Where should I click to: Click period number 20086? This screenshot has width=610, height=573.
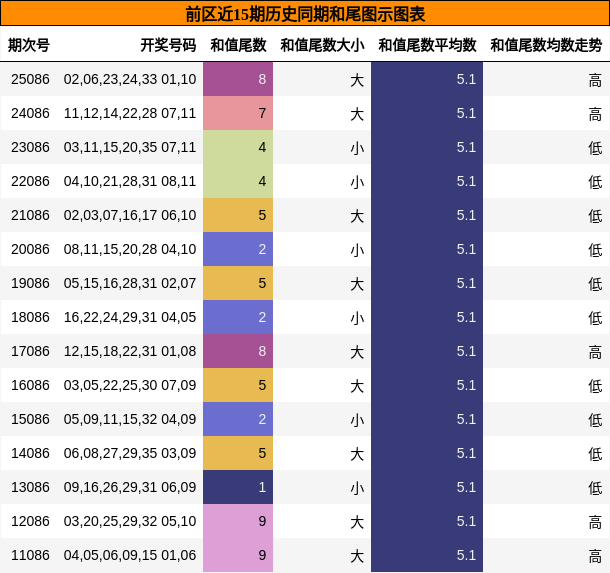point(30,249)
